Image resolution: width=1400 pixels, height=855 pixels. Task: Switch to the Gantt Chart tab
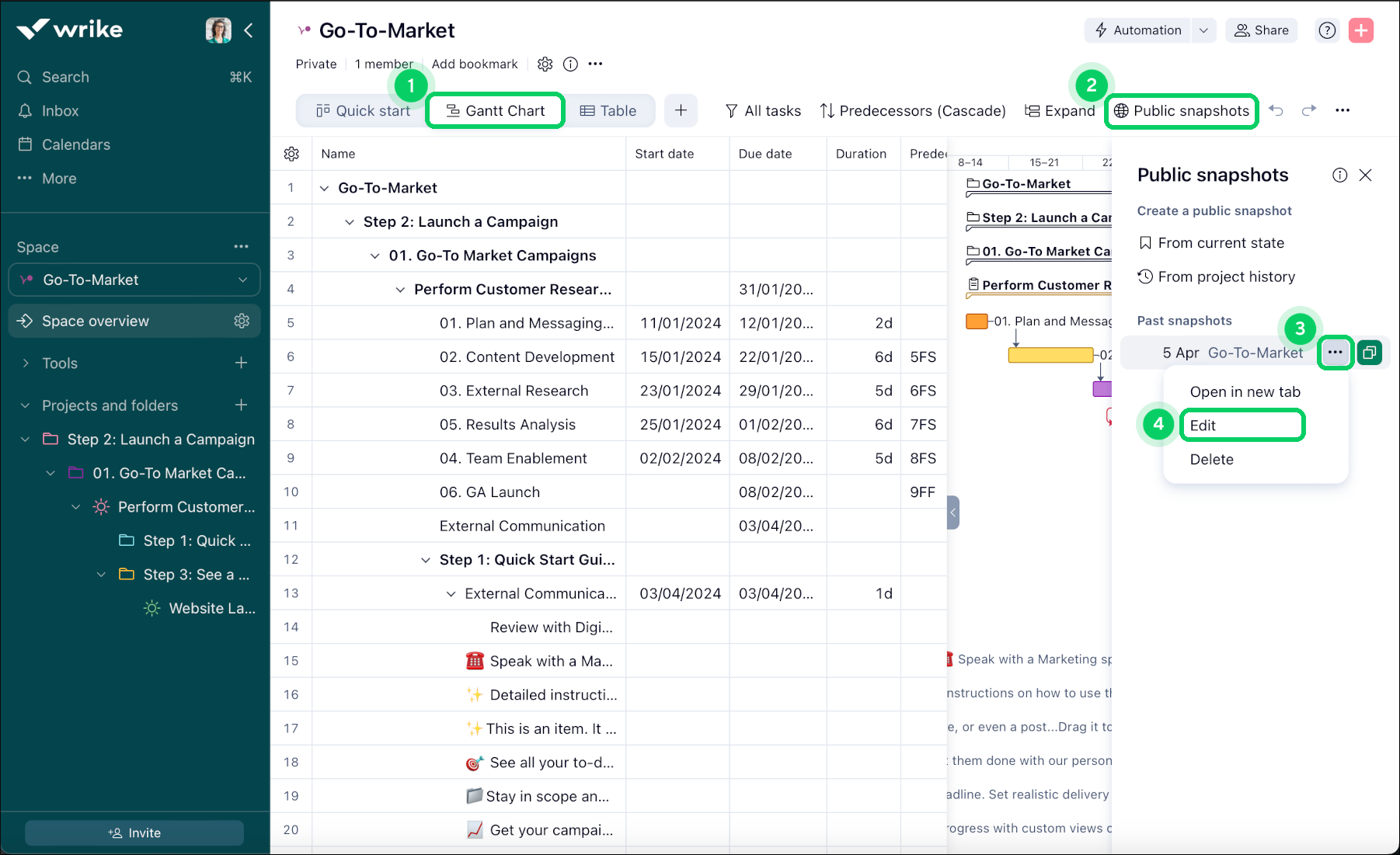click(x=496, y=110)
